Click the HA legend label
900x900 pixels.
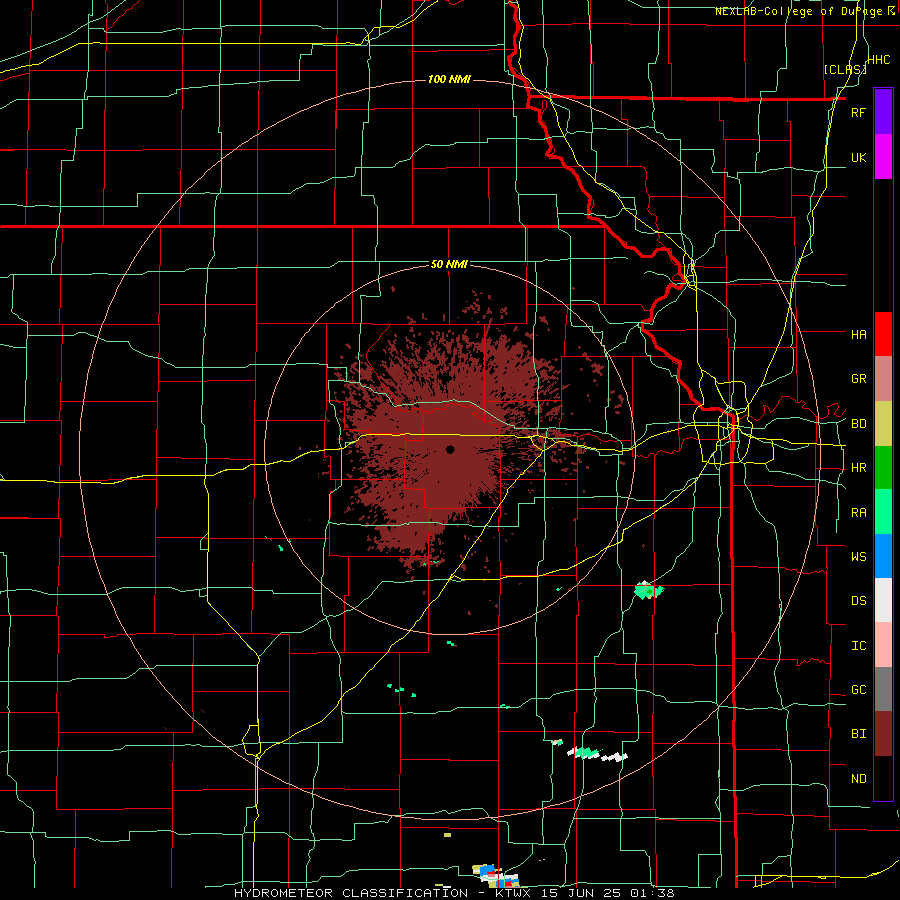(x=858, y=334)
